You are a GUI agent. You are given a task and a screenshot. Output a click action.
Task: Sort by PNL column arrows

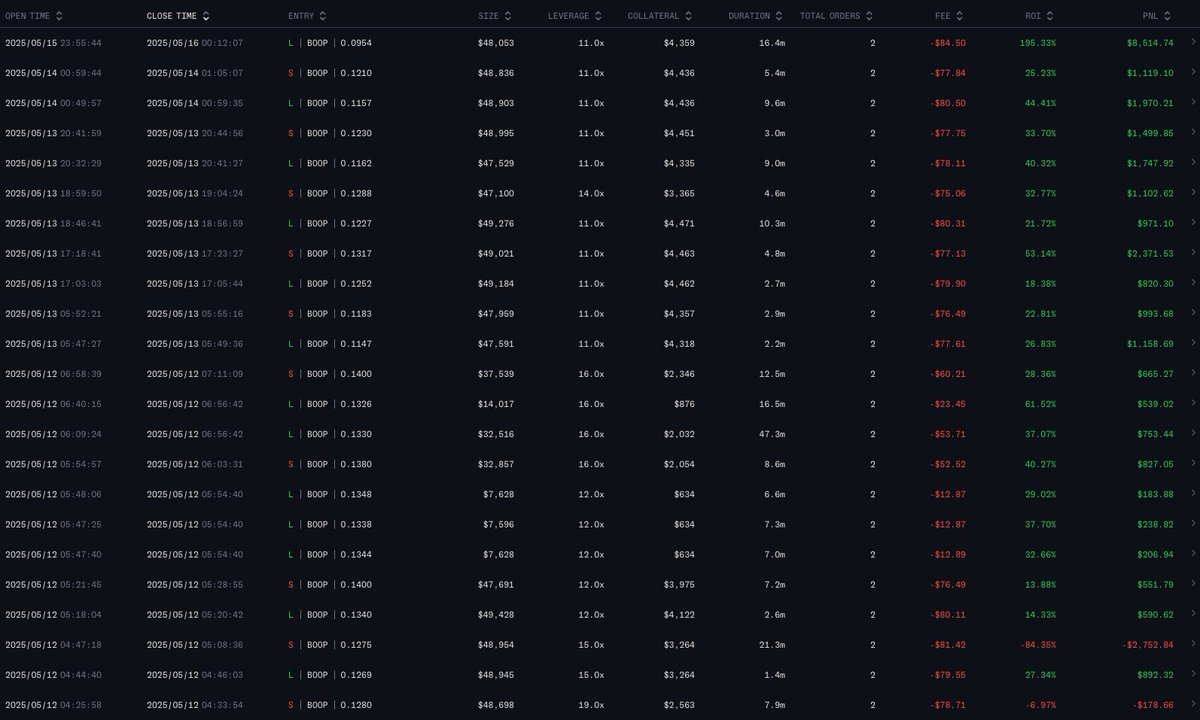coord(1168,16)
